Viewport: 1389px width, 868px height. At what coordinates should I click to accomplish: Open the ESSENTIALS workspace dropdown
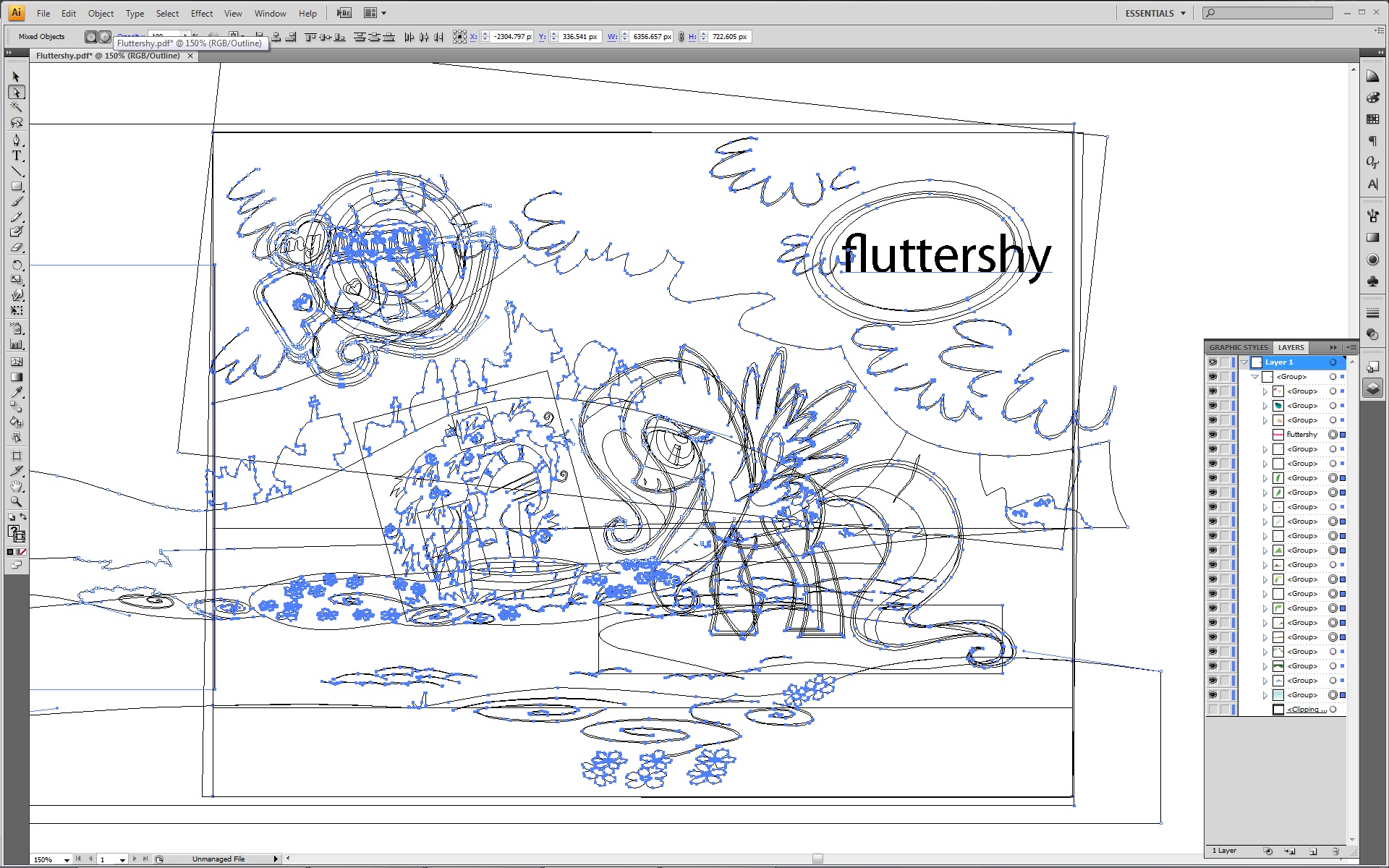[x=1155, y=13]
